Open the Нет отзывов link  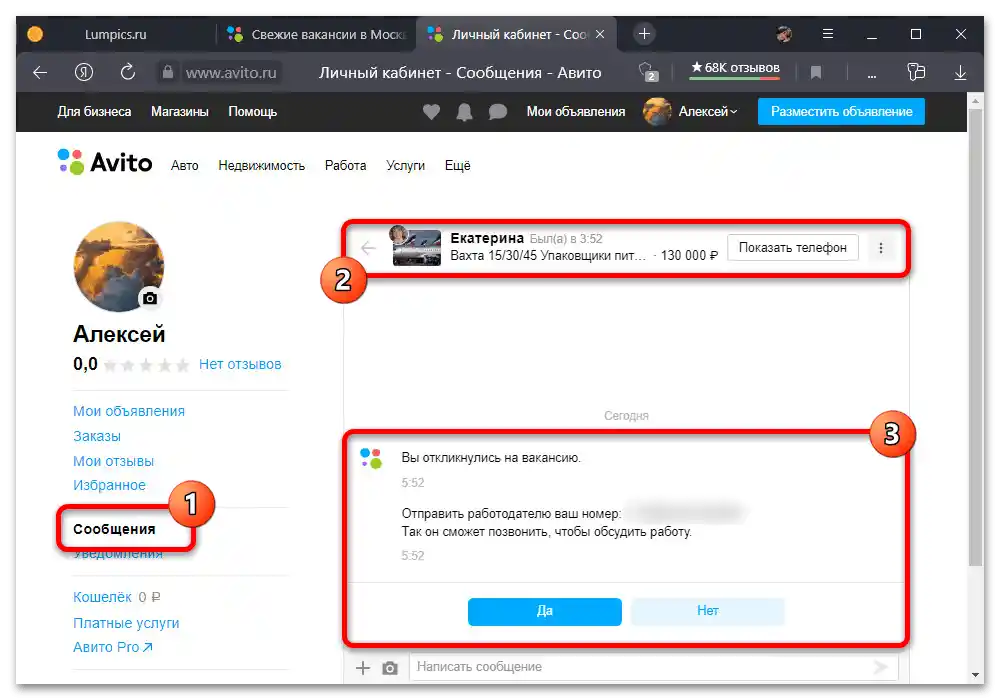pyautogui.click(x=240, y=364)
